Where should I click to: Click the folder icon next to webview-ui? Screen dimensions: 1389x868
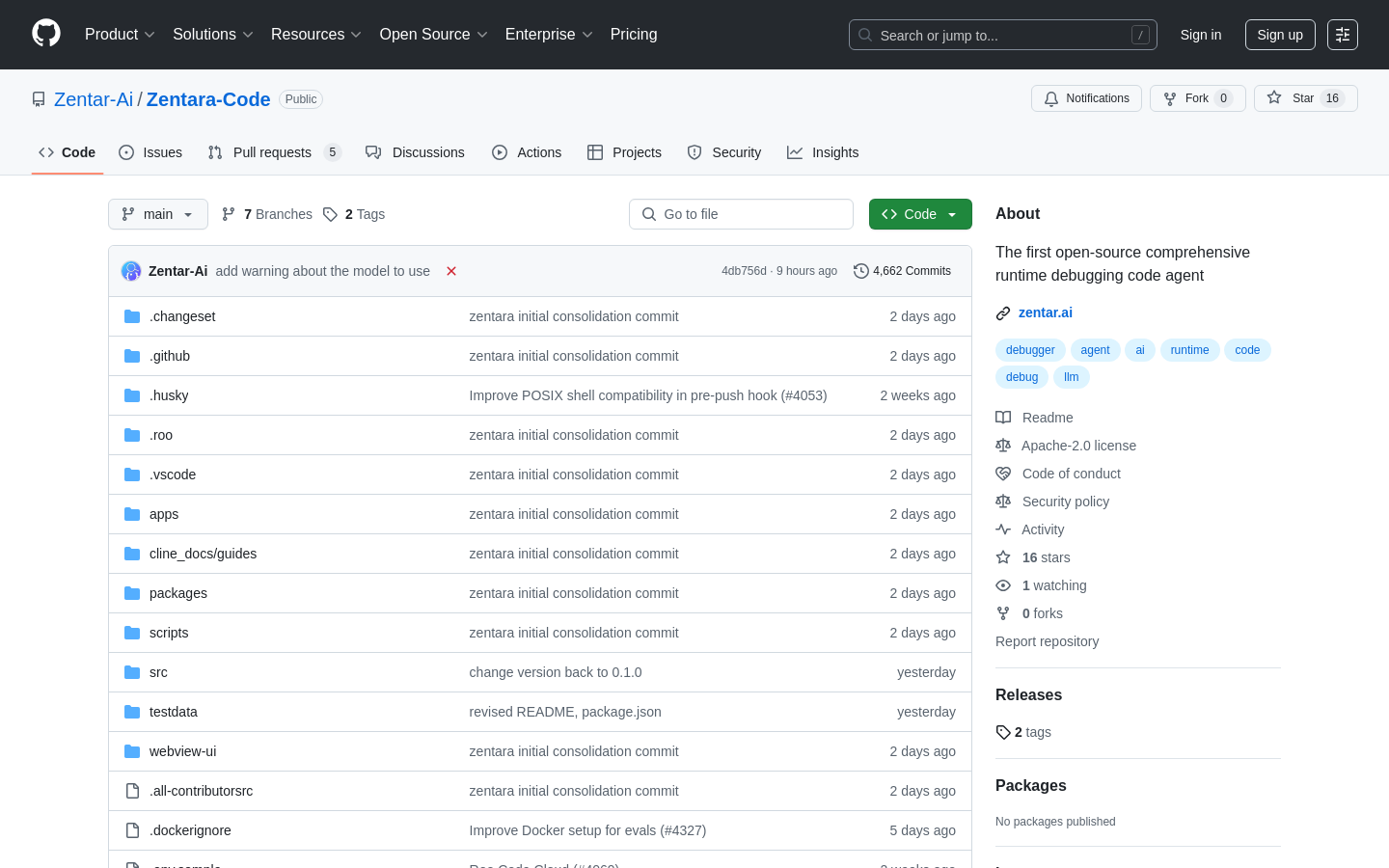click(x=132, y=751)
